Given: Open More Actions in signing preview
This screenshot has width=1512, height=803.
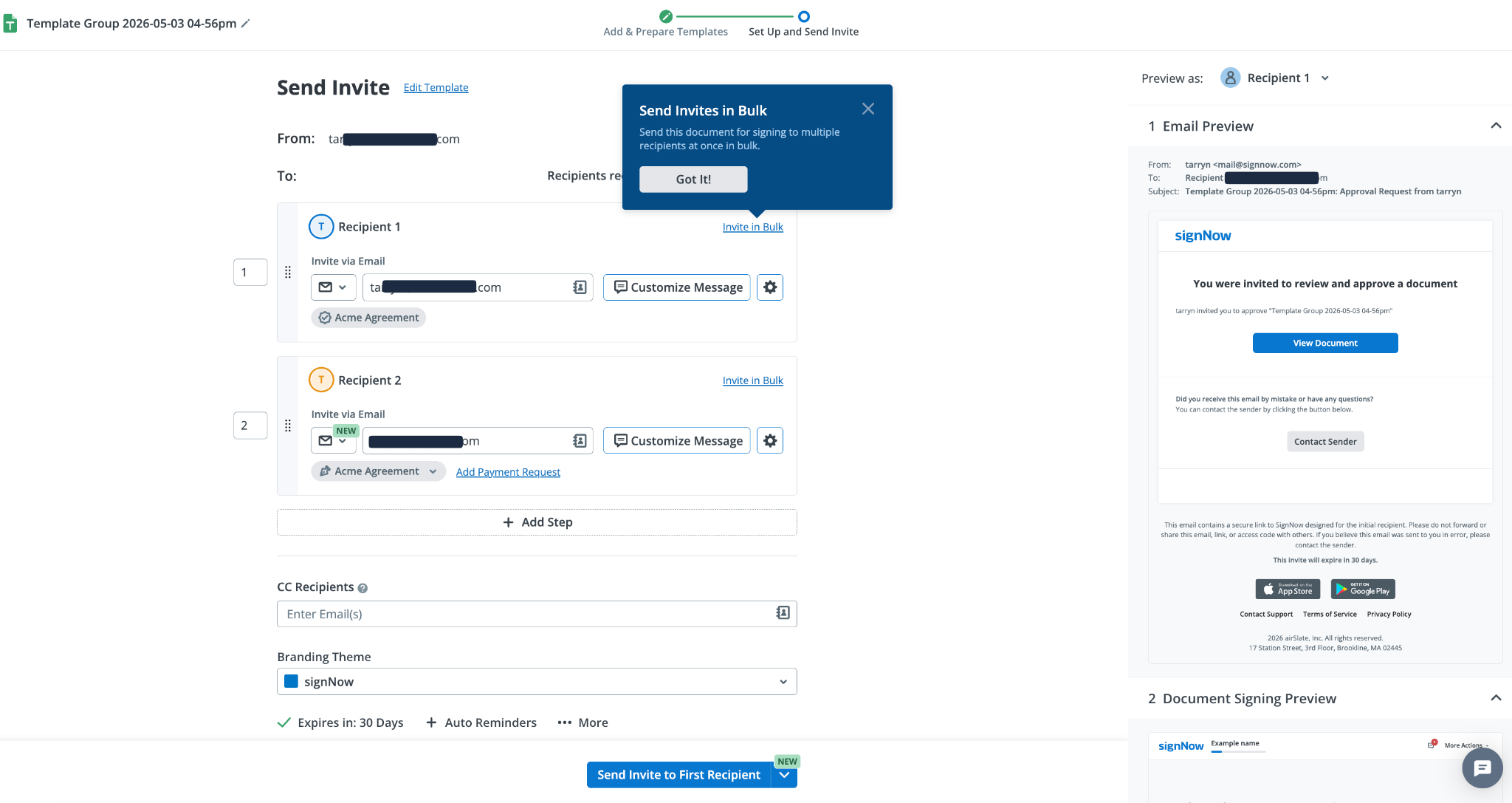Looking at the screenshot, I should (x=1466, y=745).
